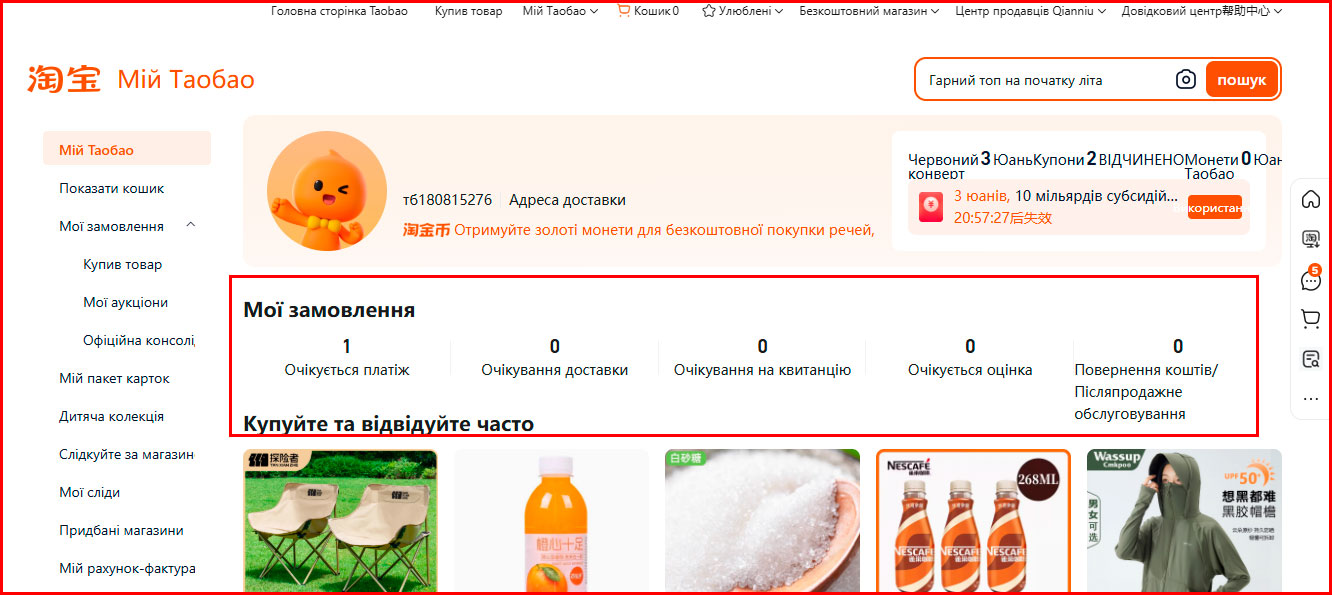Screen dimensions: 1332x595
Task: Click the cart icon in right sidebar
Action: 1311,319
